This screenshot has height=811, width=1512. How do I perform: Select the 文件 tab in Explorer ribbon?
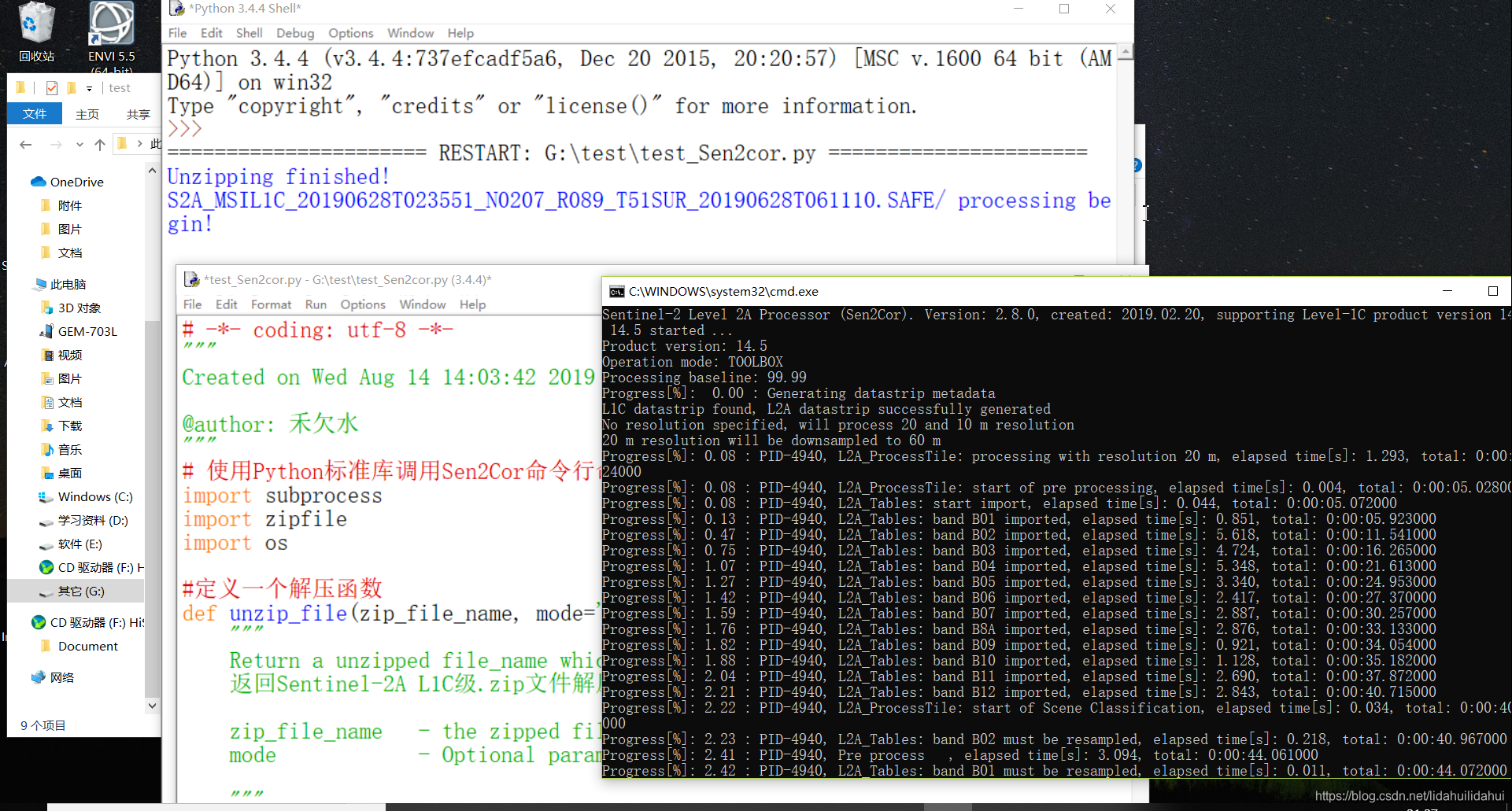tap(35, 114)
